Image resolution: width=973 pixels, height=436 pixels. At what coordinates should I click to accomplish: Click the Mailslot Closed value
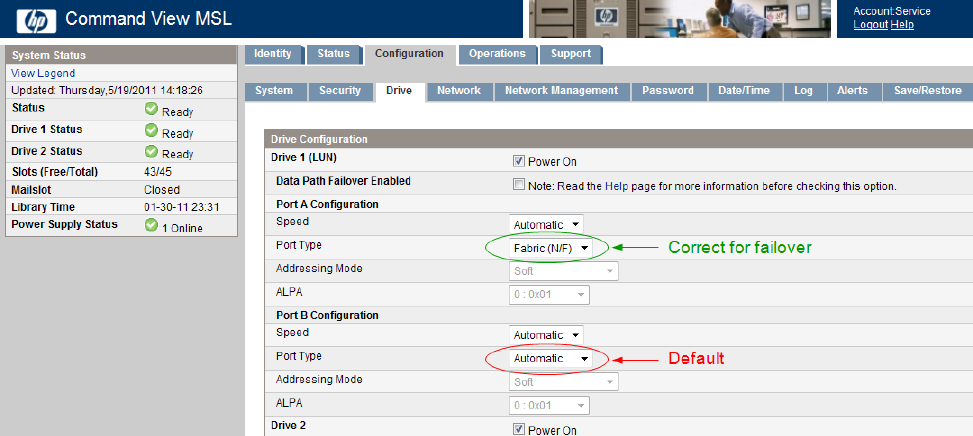click(x=162, y=190)
